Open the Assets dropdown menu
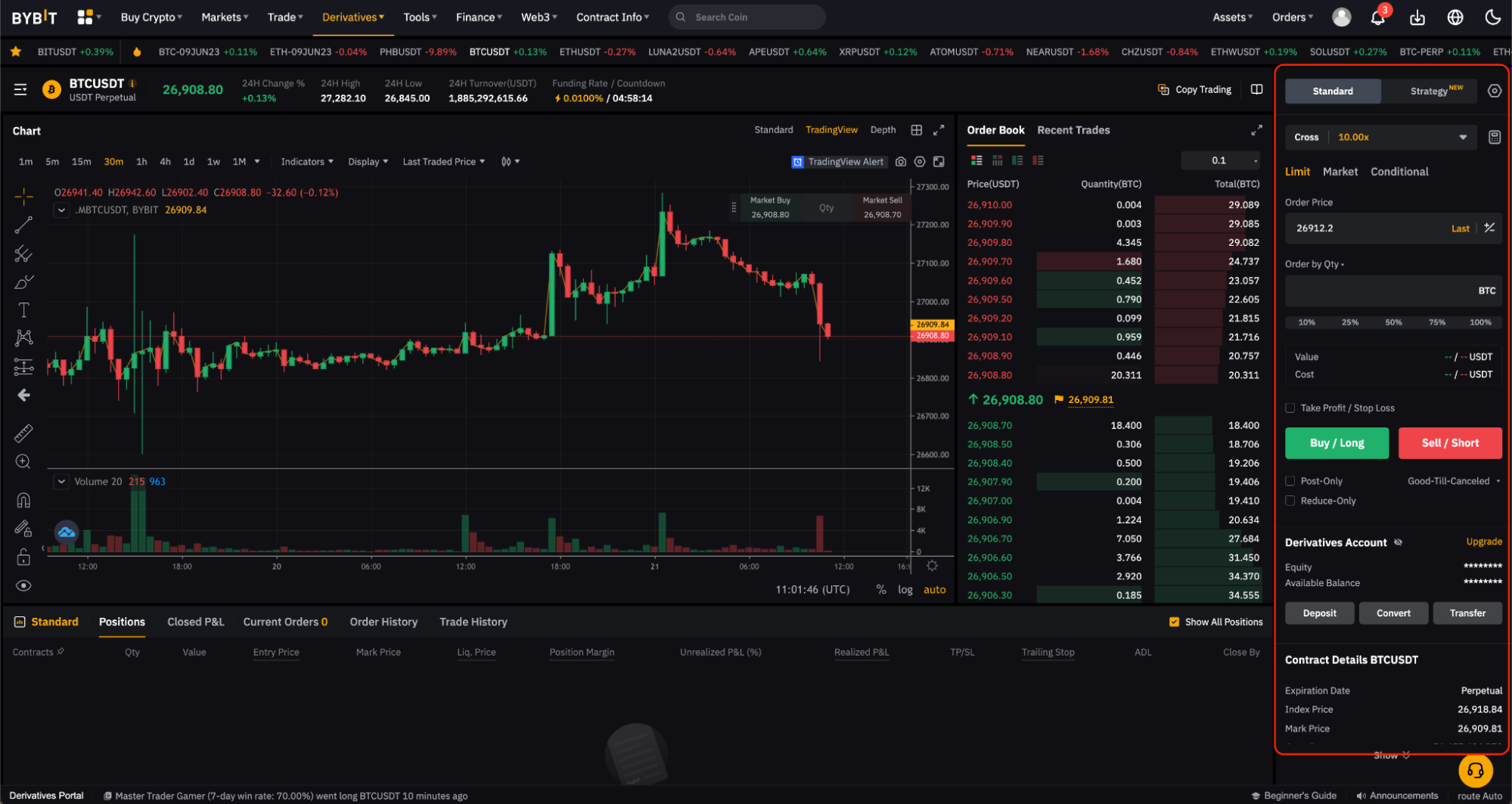This screenshot has height=804, width=1512. tap(1233, 17)
